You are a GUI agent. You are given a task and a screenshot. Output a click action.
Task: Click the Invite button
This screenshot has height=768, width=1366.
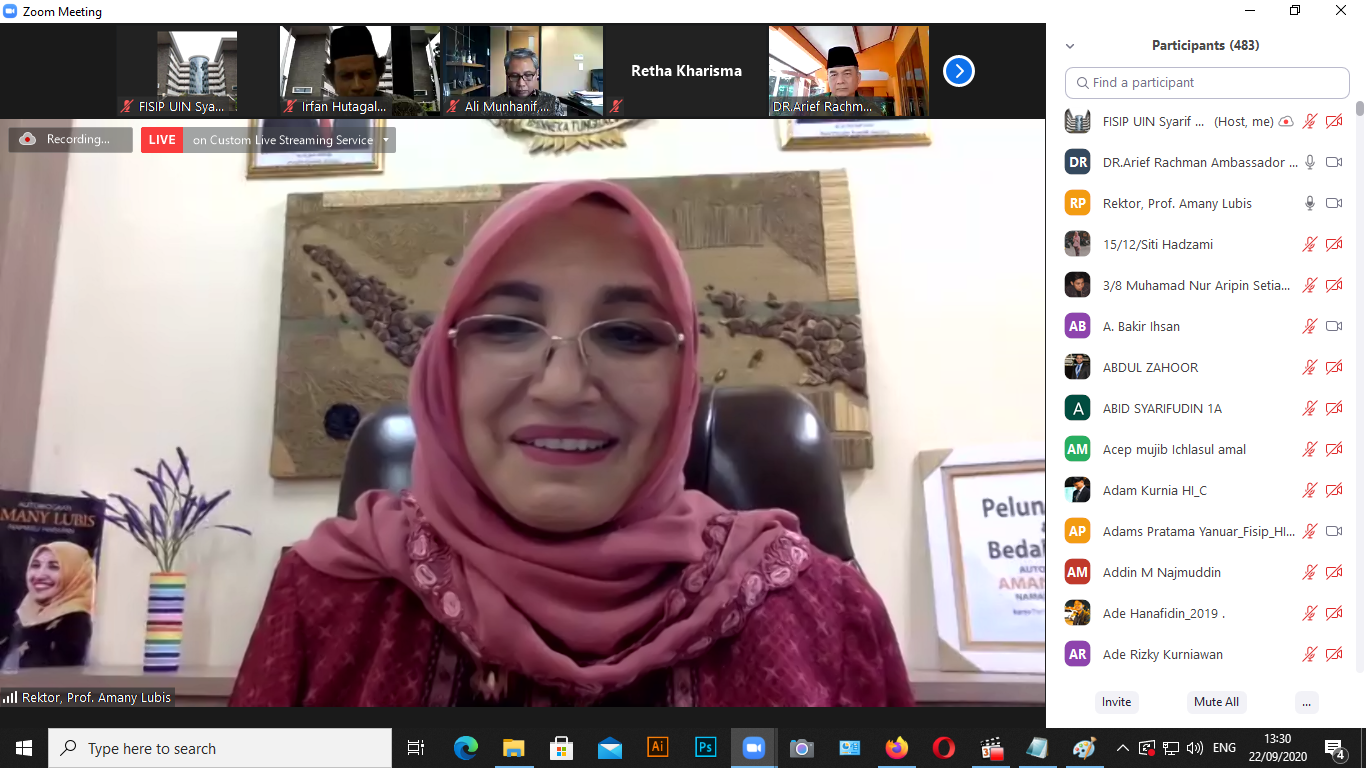(x=1116, y=702)
